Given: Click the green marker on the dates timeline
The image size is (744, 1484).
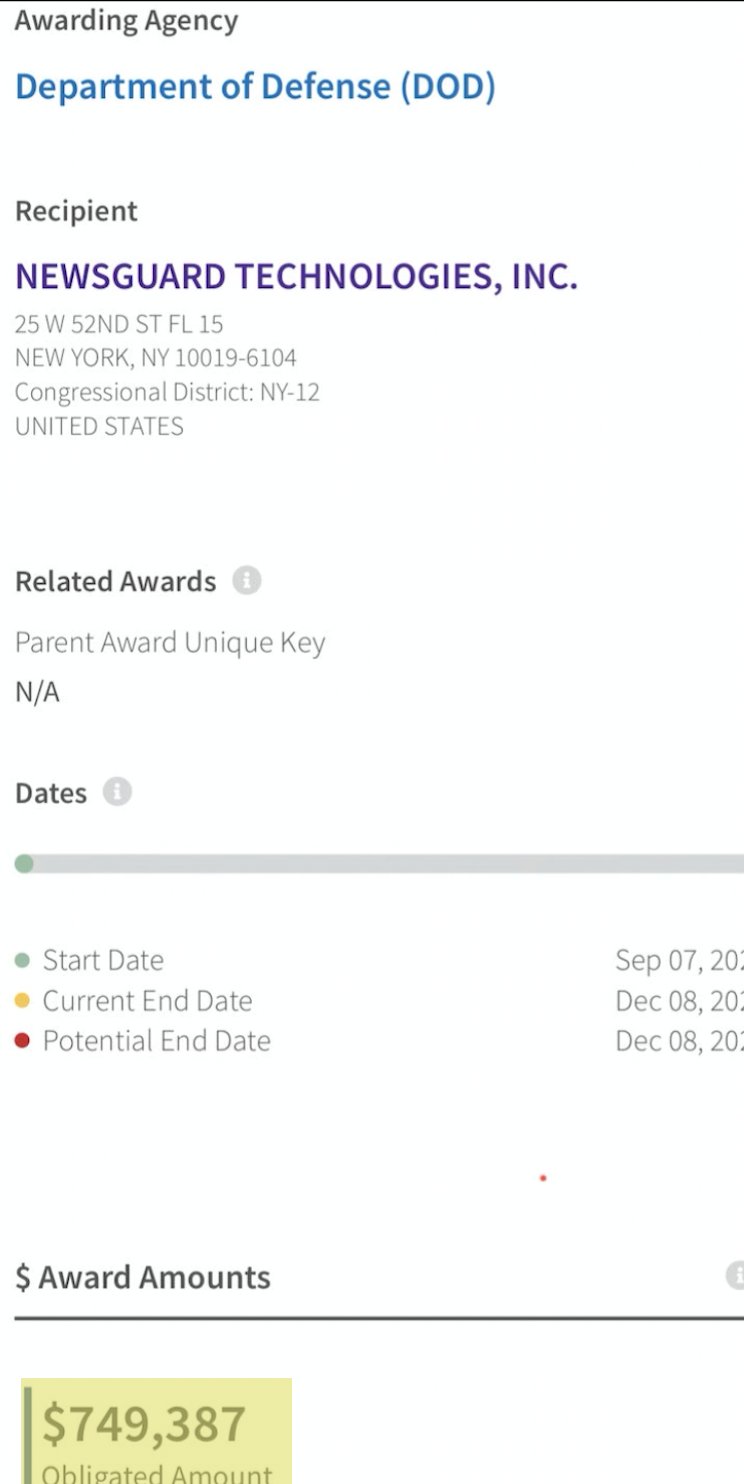Looking at the screenshot, I should pos(24,864).
